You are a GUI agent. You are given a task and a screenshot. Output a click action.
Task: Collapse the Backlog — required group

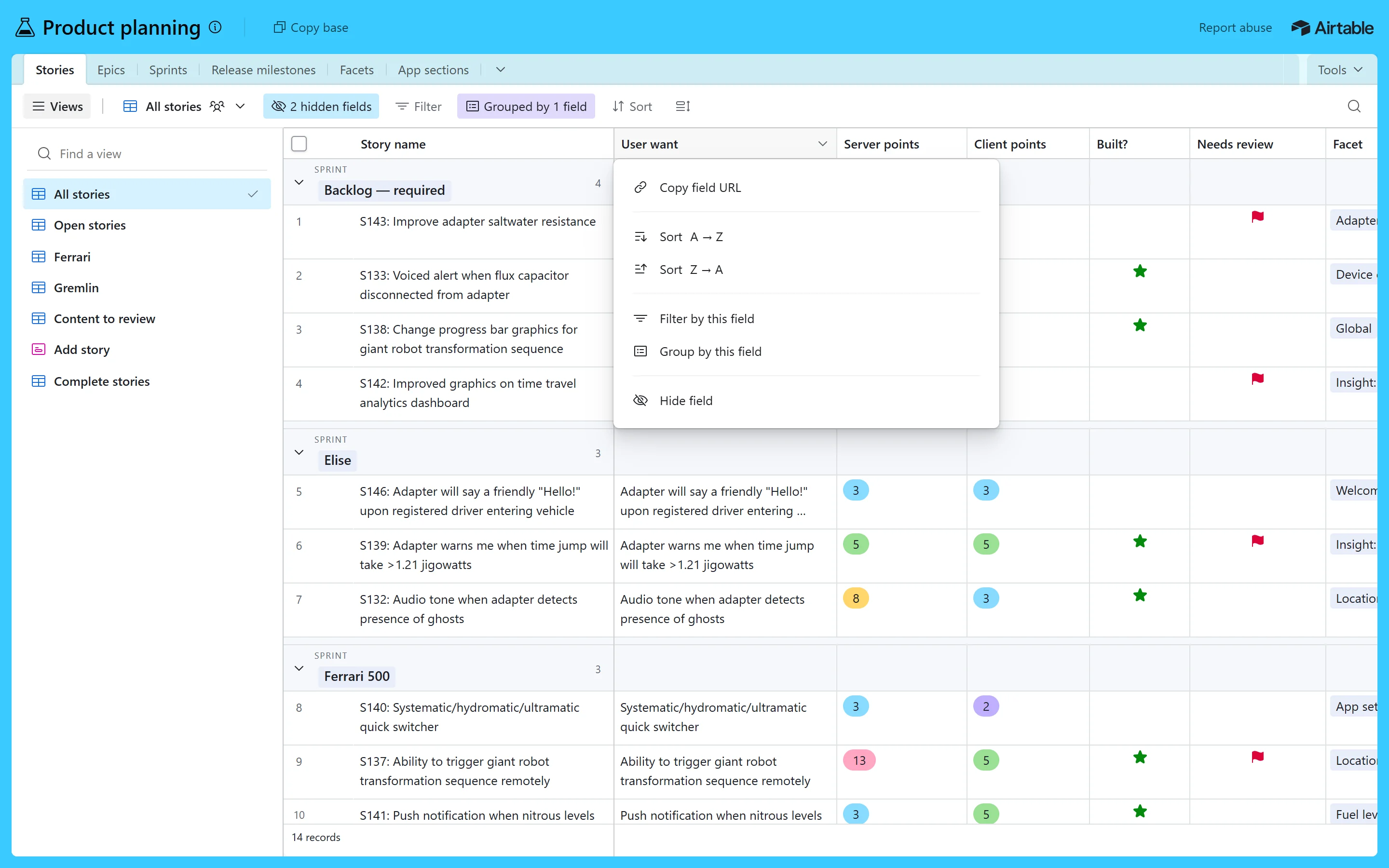pyautogui.click(x=299, y=182)
